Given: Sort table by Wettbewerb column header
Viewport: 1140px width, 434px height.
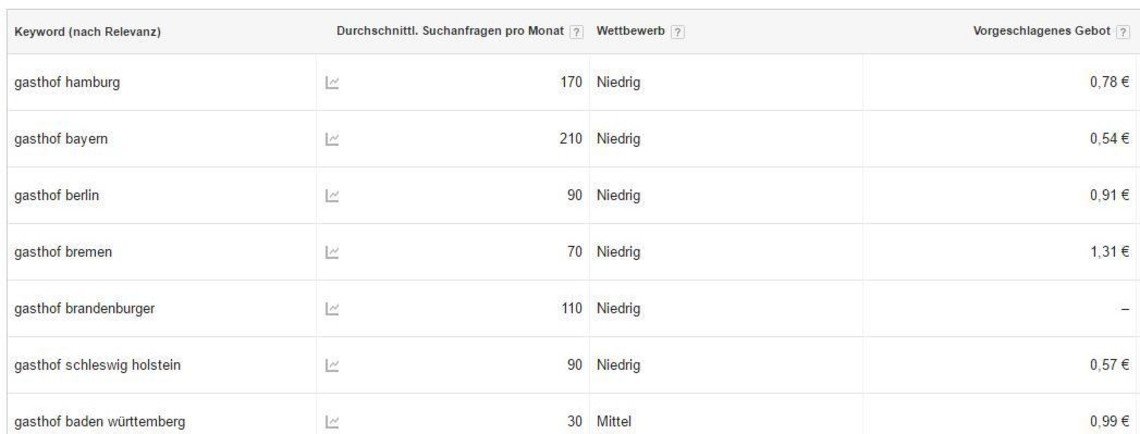Looking at the screenshot, I should (630, 32).
